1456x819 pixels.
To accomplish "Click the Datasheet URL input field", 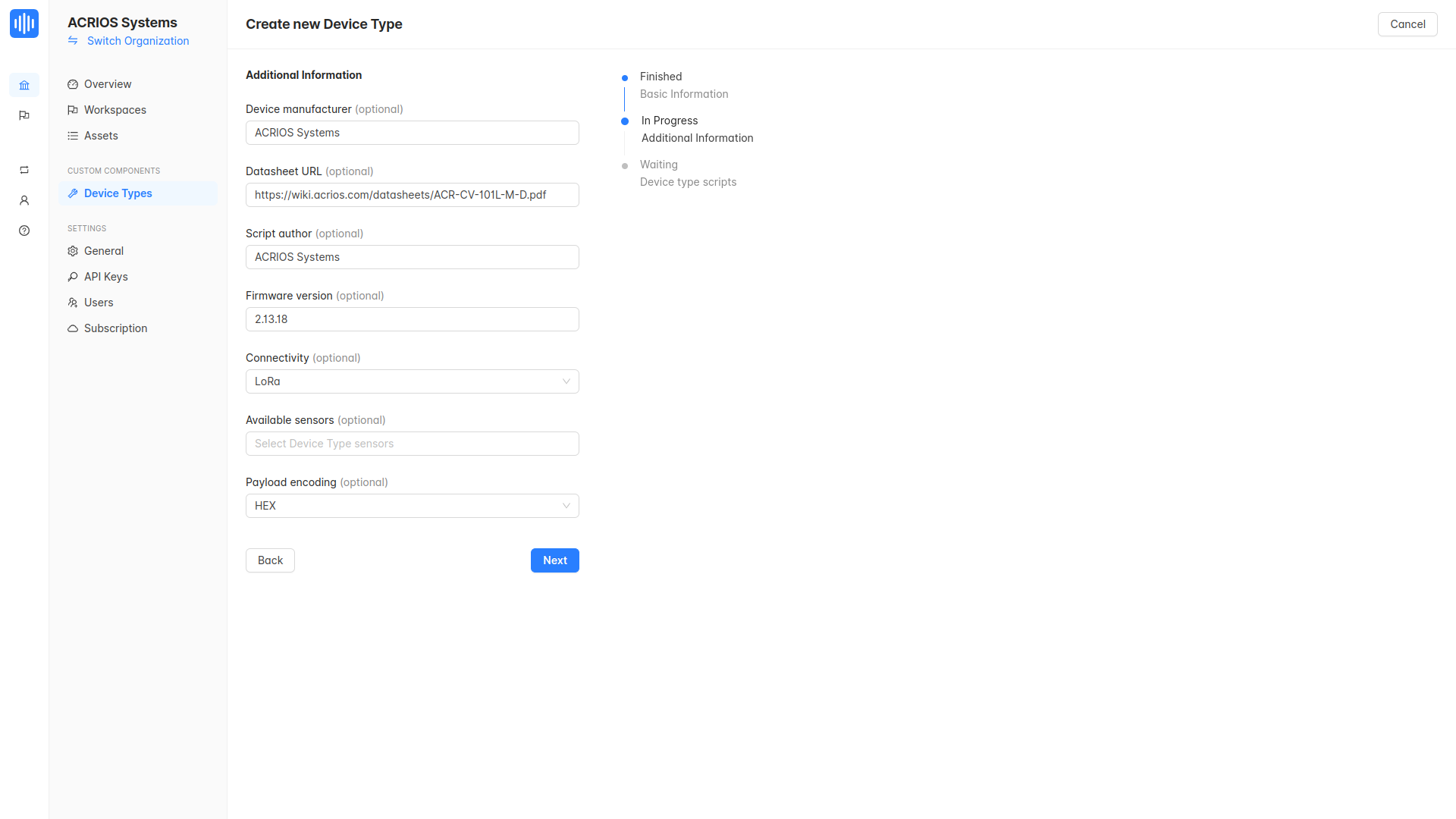I will click(412, 195).
